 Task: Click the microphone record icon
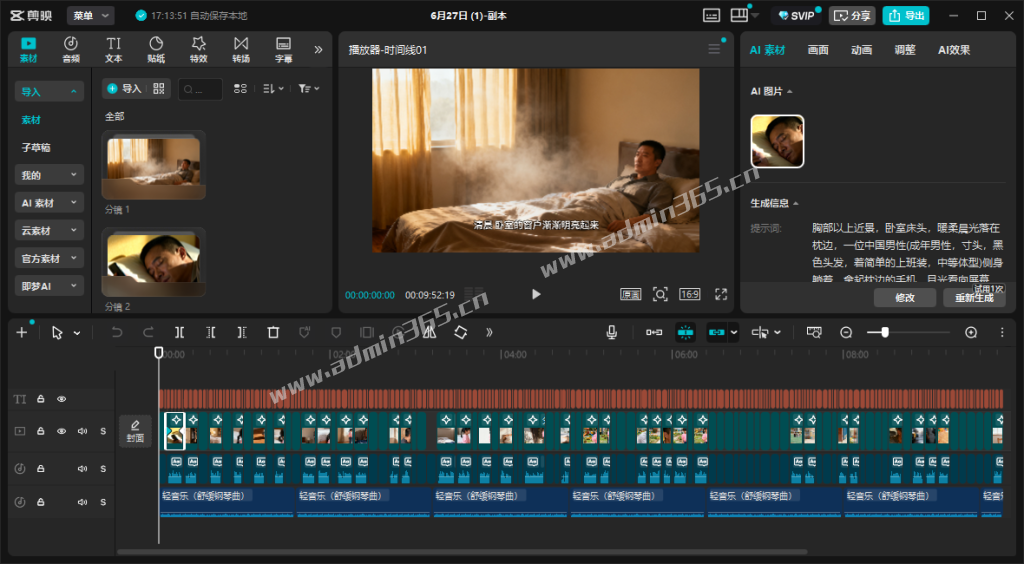click(x=611, y=332)
